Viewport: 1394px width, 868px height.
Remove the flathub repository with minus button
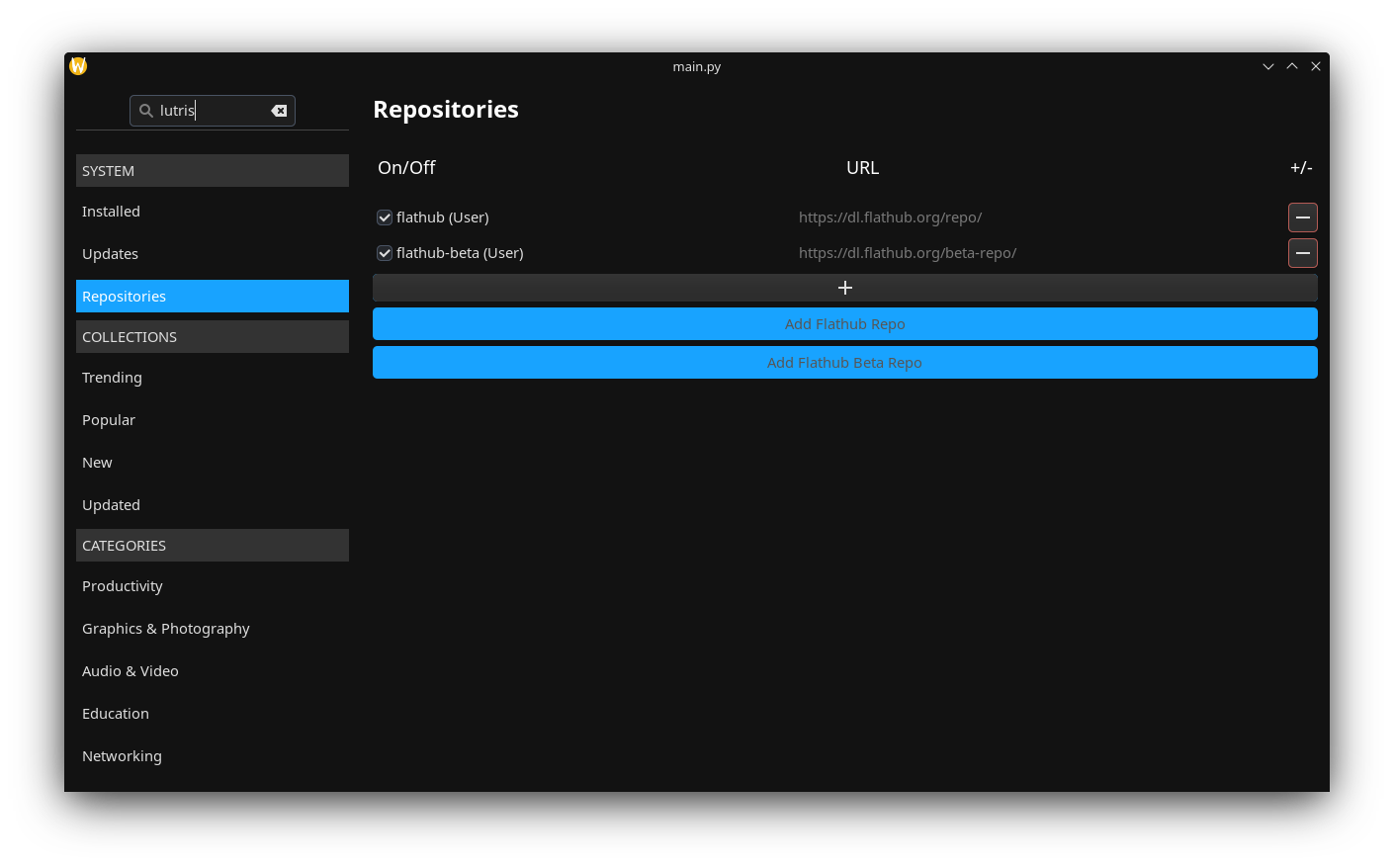tap(1302, 217)
